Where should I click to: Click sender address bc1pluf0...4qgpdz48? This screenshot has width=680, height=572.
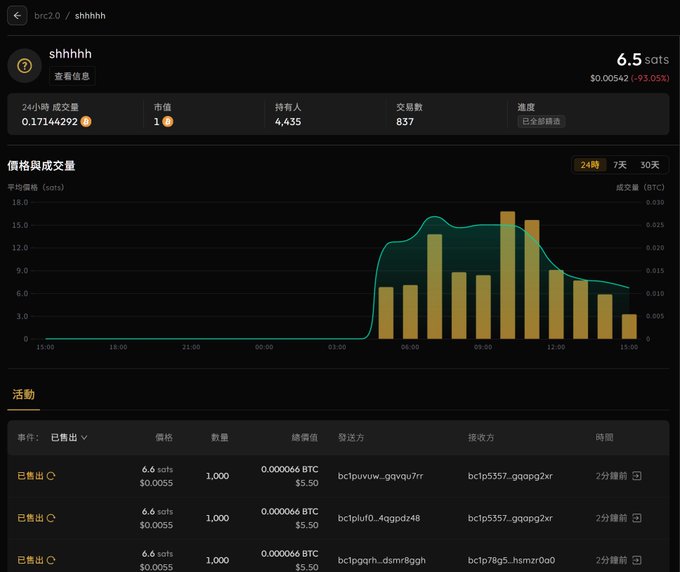click(x=379, y=518)
